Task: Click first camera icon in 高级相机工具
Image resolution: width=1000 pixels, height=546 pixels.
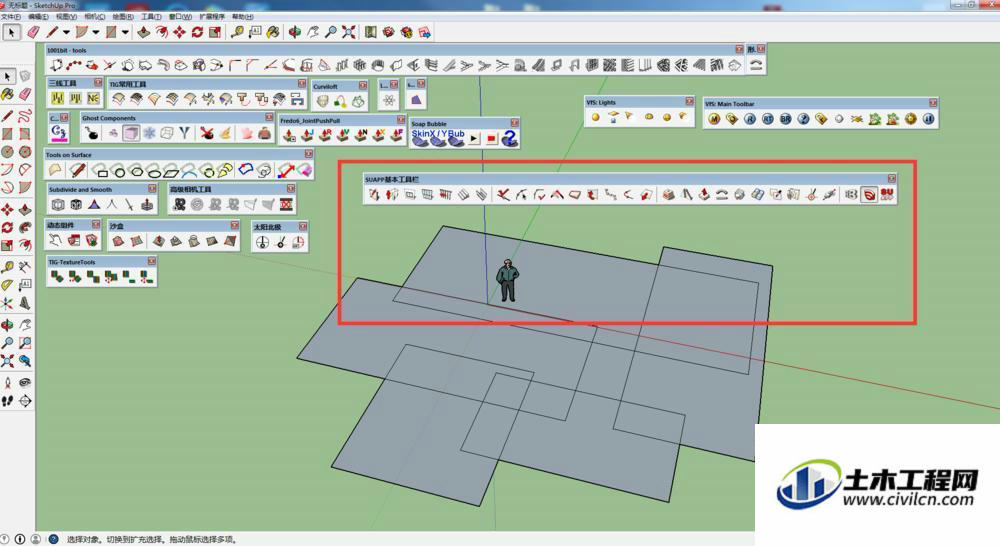Action: point(180,205)
